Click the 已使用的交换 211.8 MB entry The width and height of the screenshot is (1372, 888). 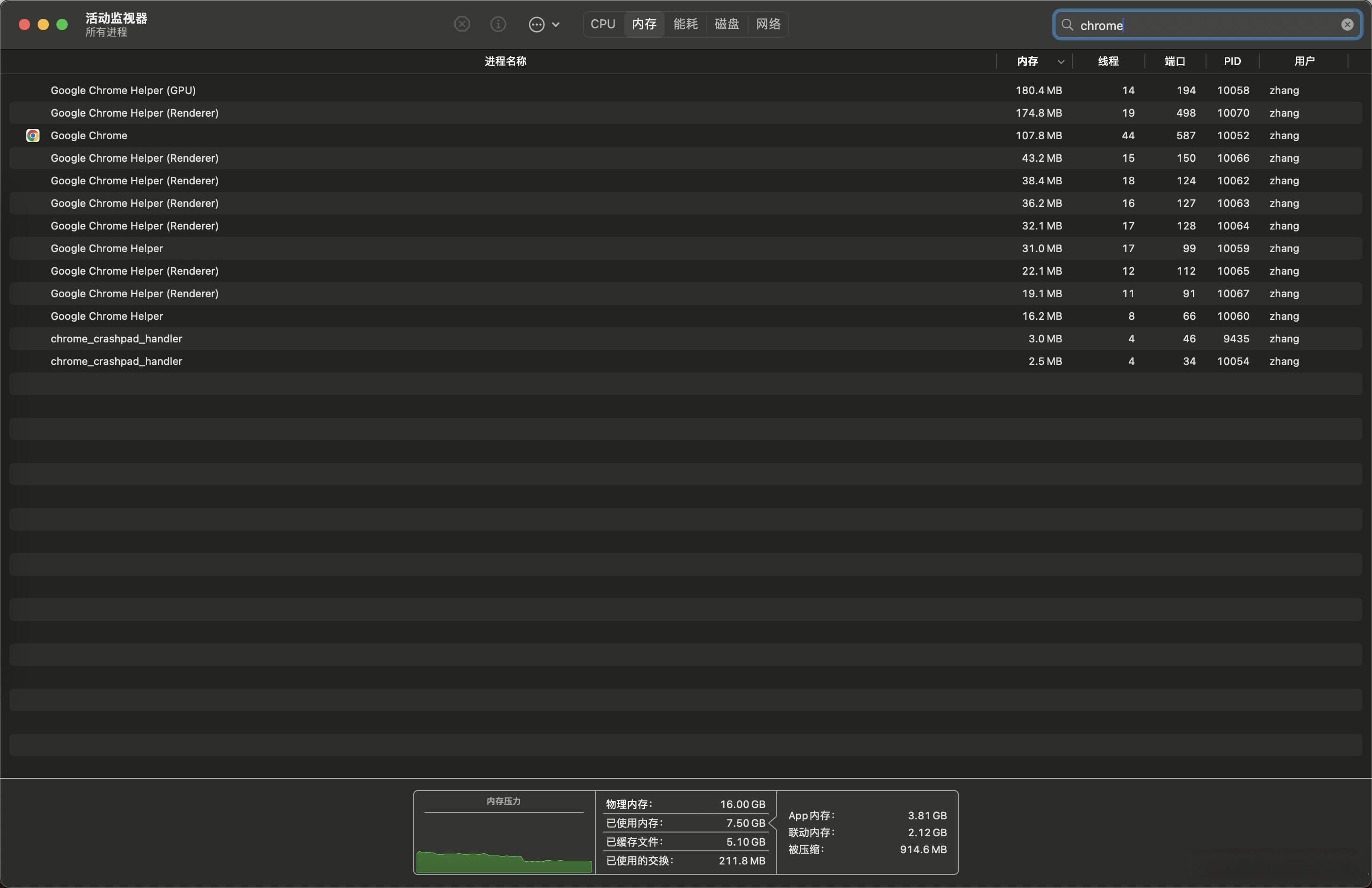(686, 861)
